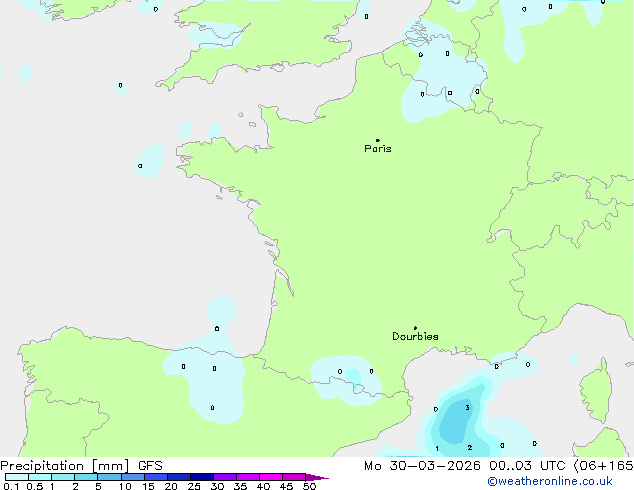Click the legend label 25

coord(194,486)
